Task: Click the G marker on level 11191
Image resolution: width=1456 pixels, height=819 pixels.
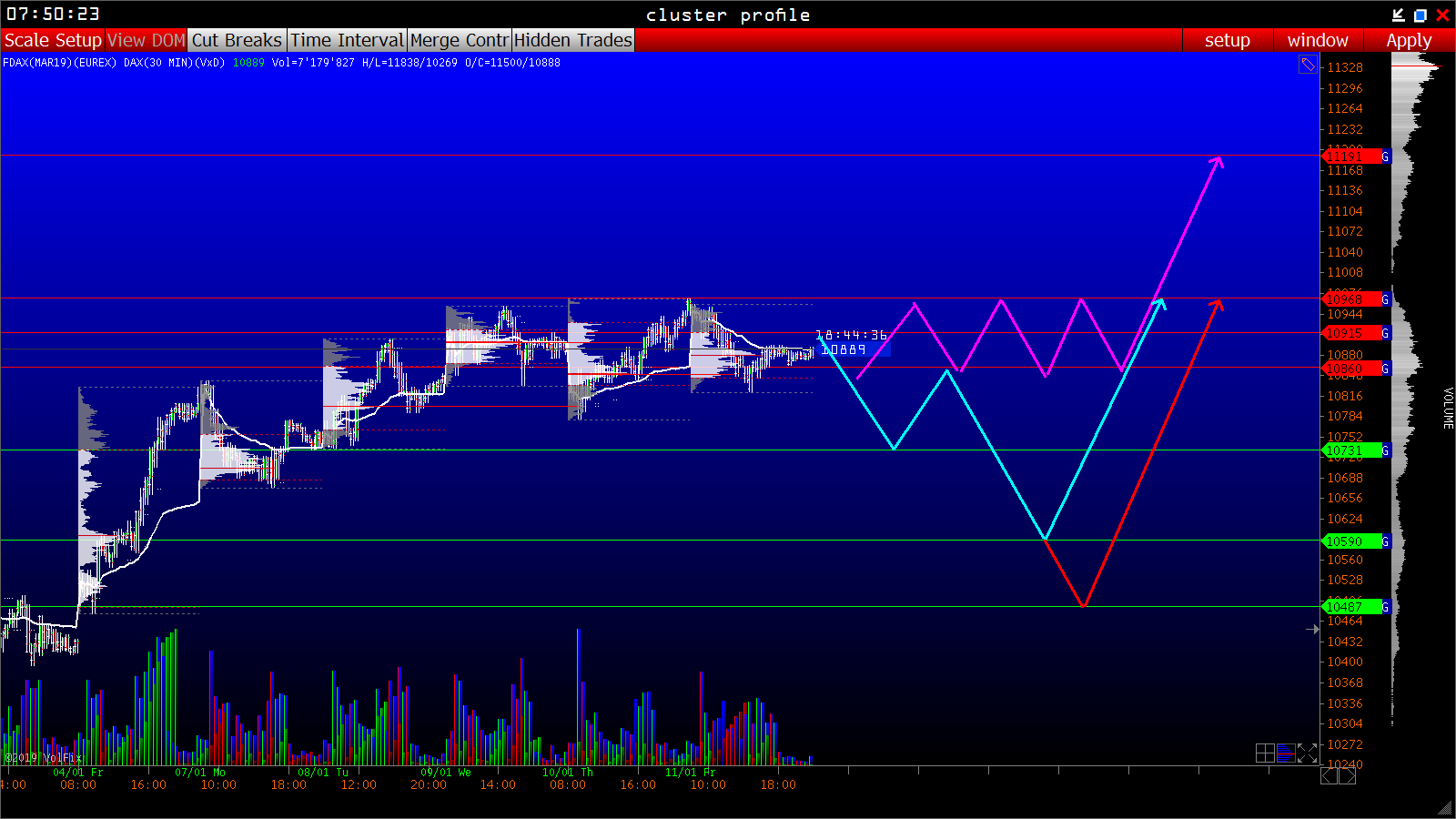Action: coord(1386,157)
